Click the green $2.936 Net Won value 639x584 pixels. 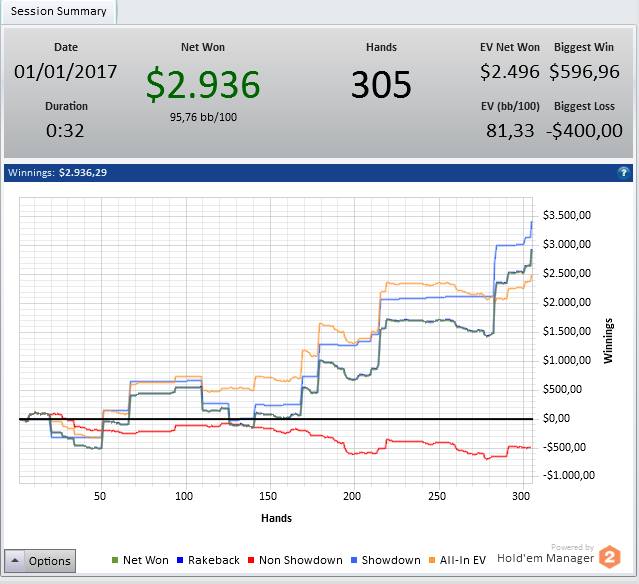tap(203, 86)
